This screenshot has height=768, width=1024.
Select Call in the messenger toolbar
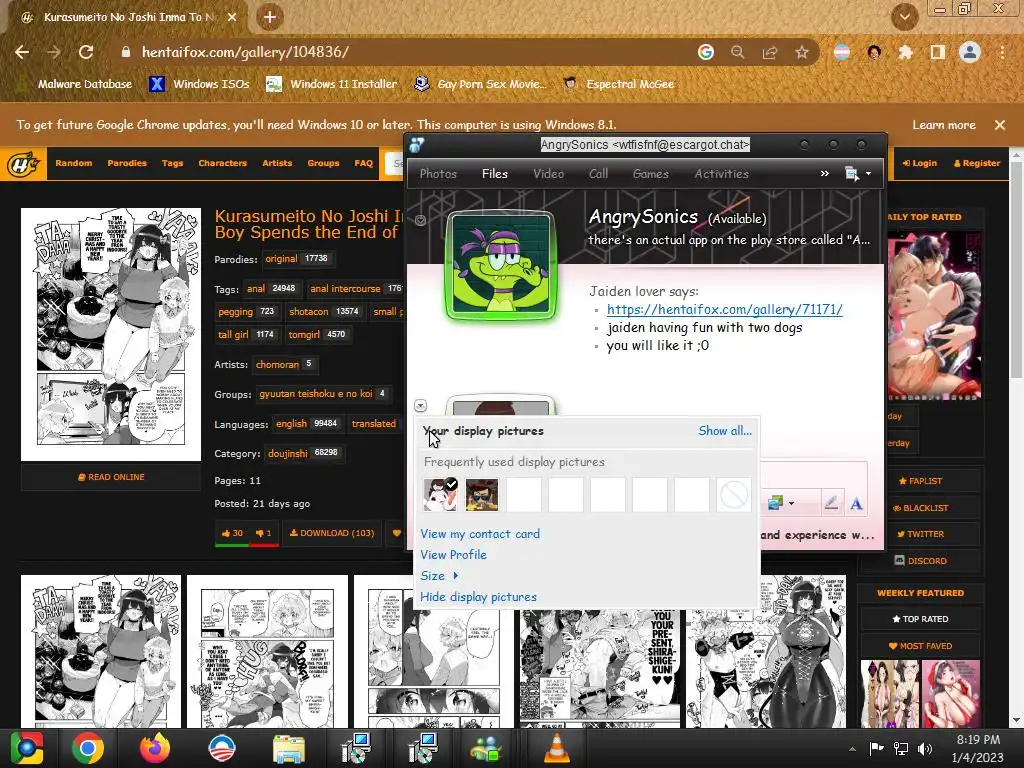(598, 174)
